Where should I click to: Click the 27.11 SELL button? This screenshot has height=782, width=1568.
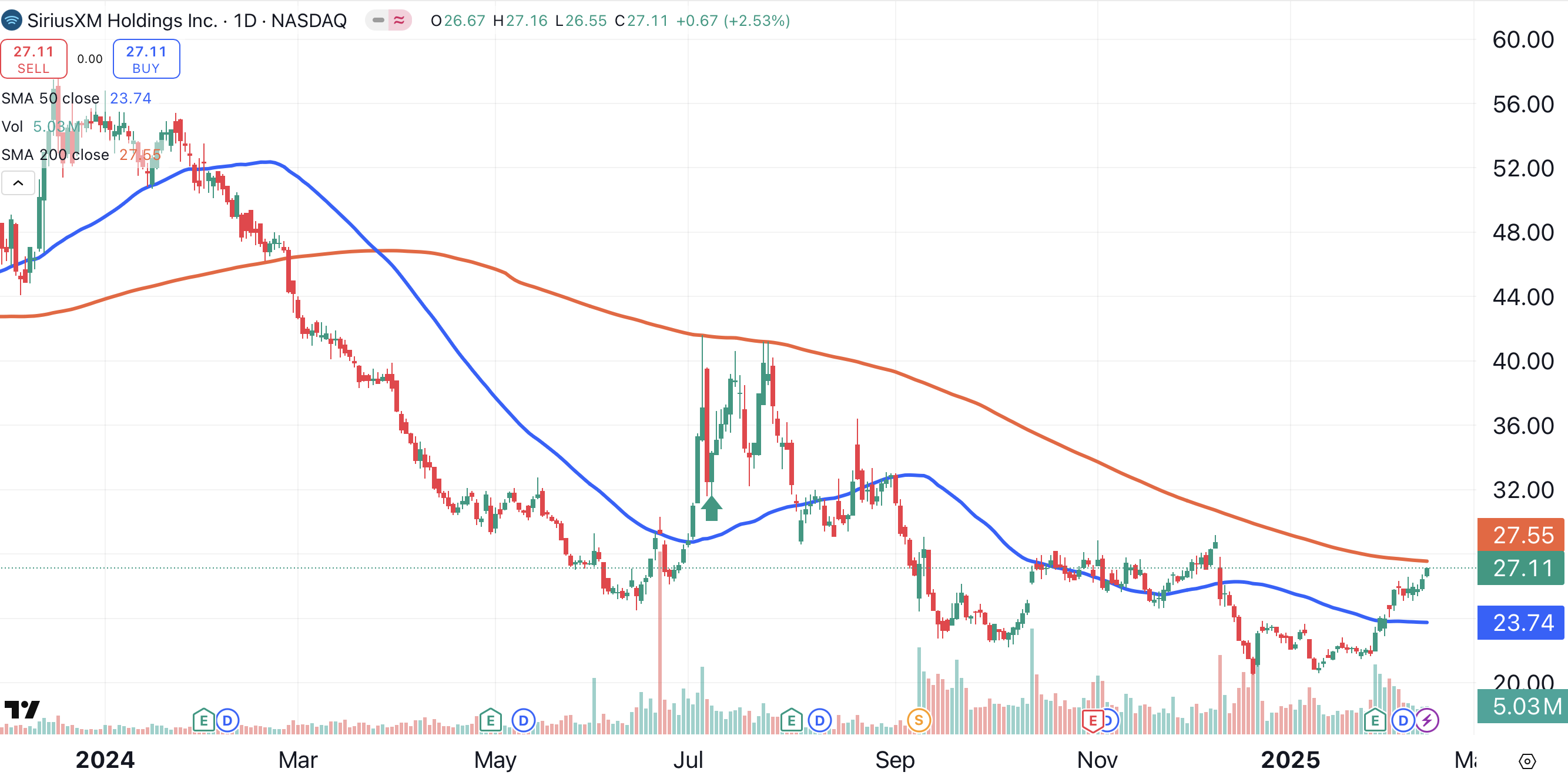pos(33,59)
